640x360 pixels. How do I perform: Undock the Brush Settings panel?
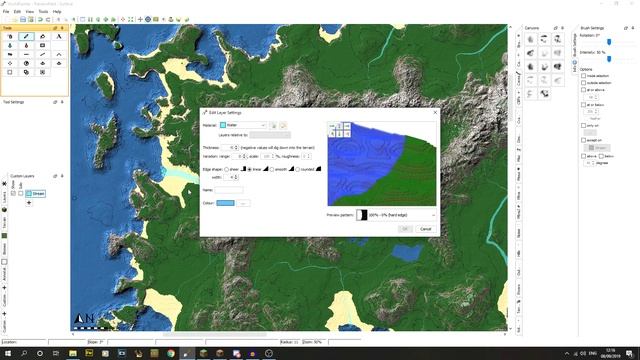coord(626,28)
